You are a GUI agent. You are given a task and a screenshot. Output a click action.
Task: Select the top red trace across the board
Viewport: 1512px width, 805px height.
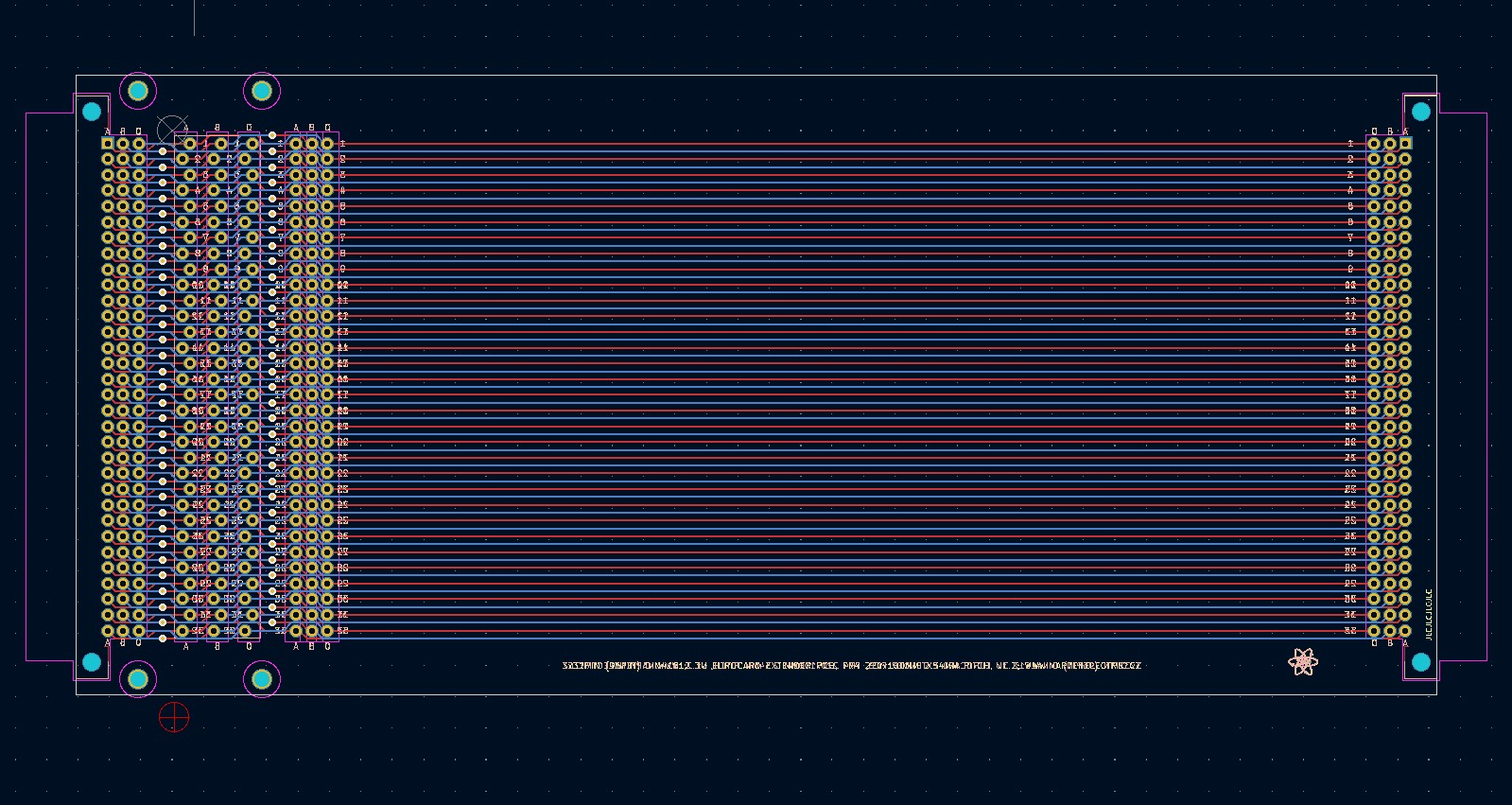click(851, 144)
